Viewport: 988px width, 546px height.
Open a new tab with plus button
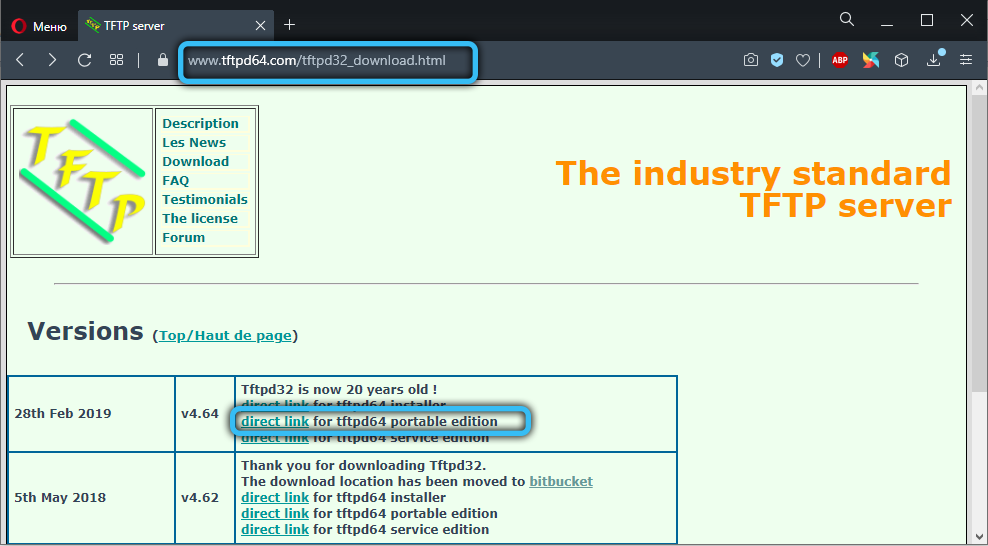coord(290,24)
